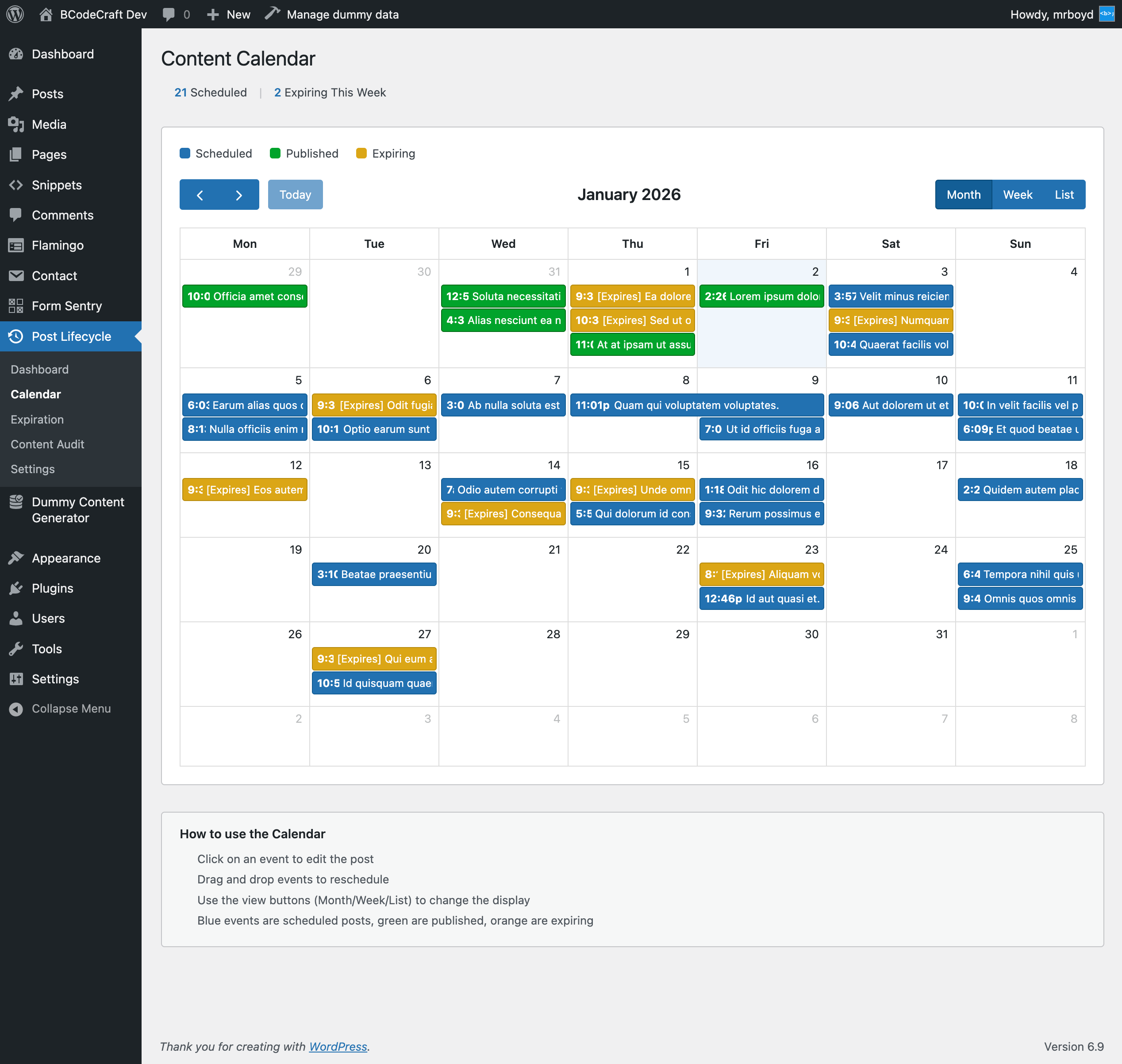Viewport: 1122px width, 1064px height.
Task: Open the Lorem ipsum event on January 2
Action: click(761, 296)
